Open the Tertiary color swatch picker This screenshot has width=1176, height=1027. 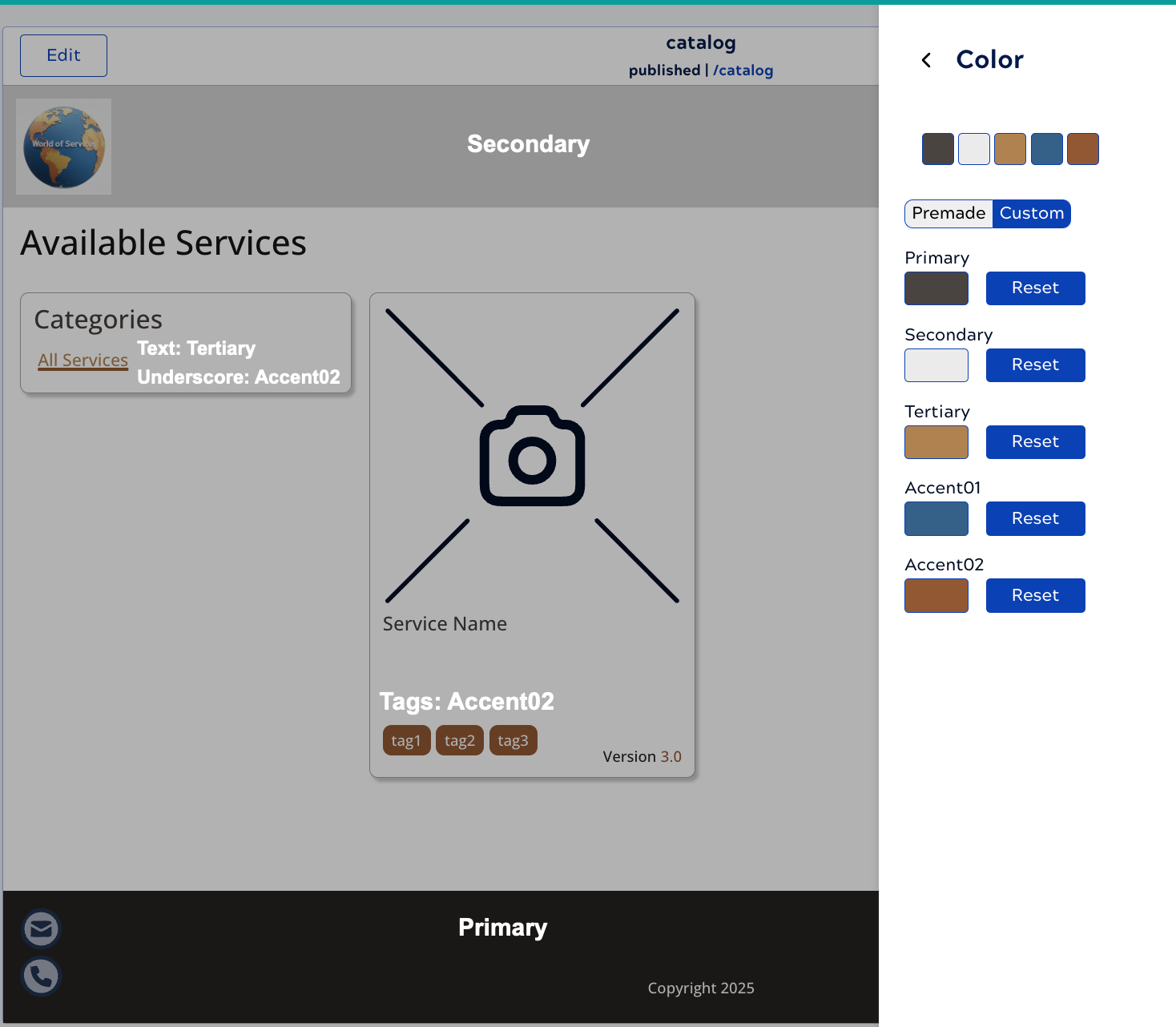[x=936, y=442]
